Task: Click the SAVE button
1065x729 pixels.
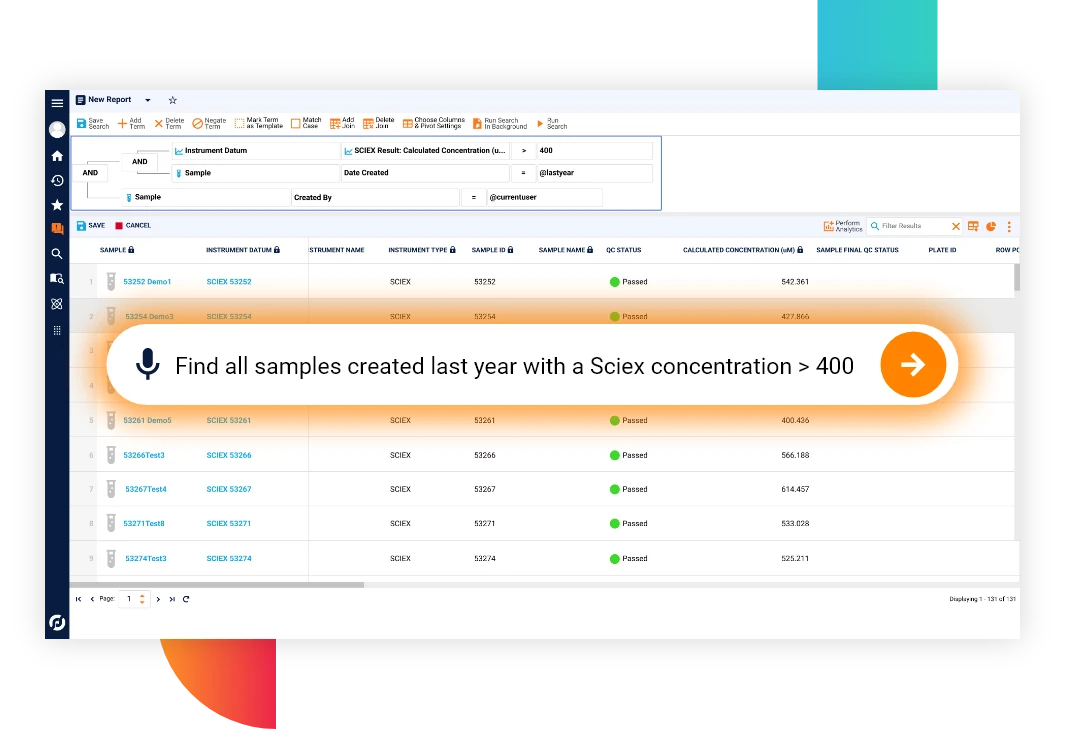Action: coord(90,225)
